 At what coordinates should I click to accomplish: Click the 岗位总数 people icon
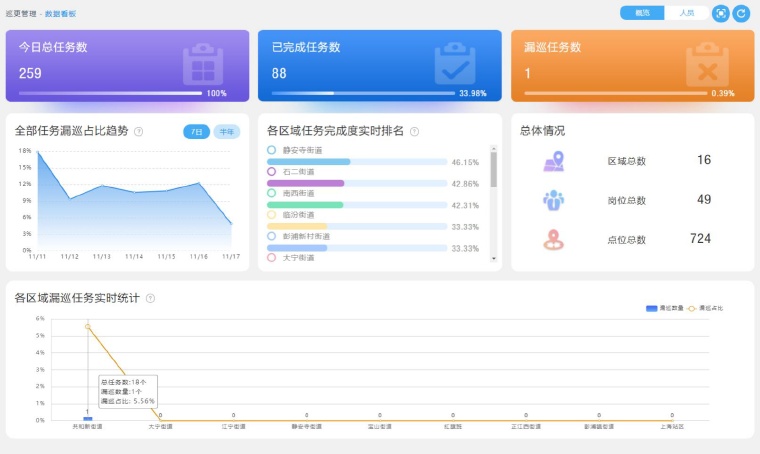pos(553,200)
